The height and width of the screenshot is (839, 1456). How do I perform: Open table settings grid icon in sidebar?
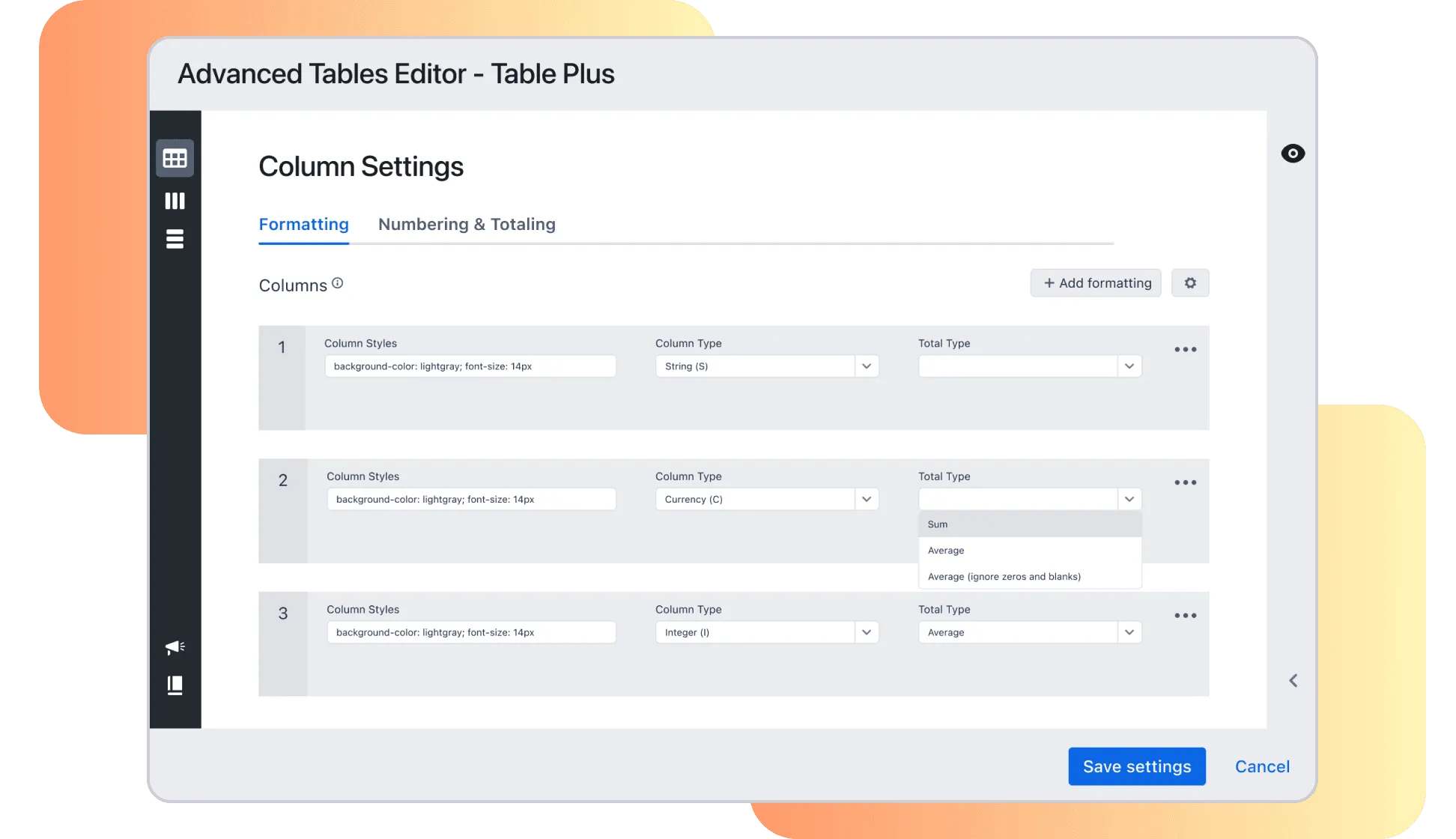(x=175, y=159)
